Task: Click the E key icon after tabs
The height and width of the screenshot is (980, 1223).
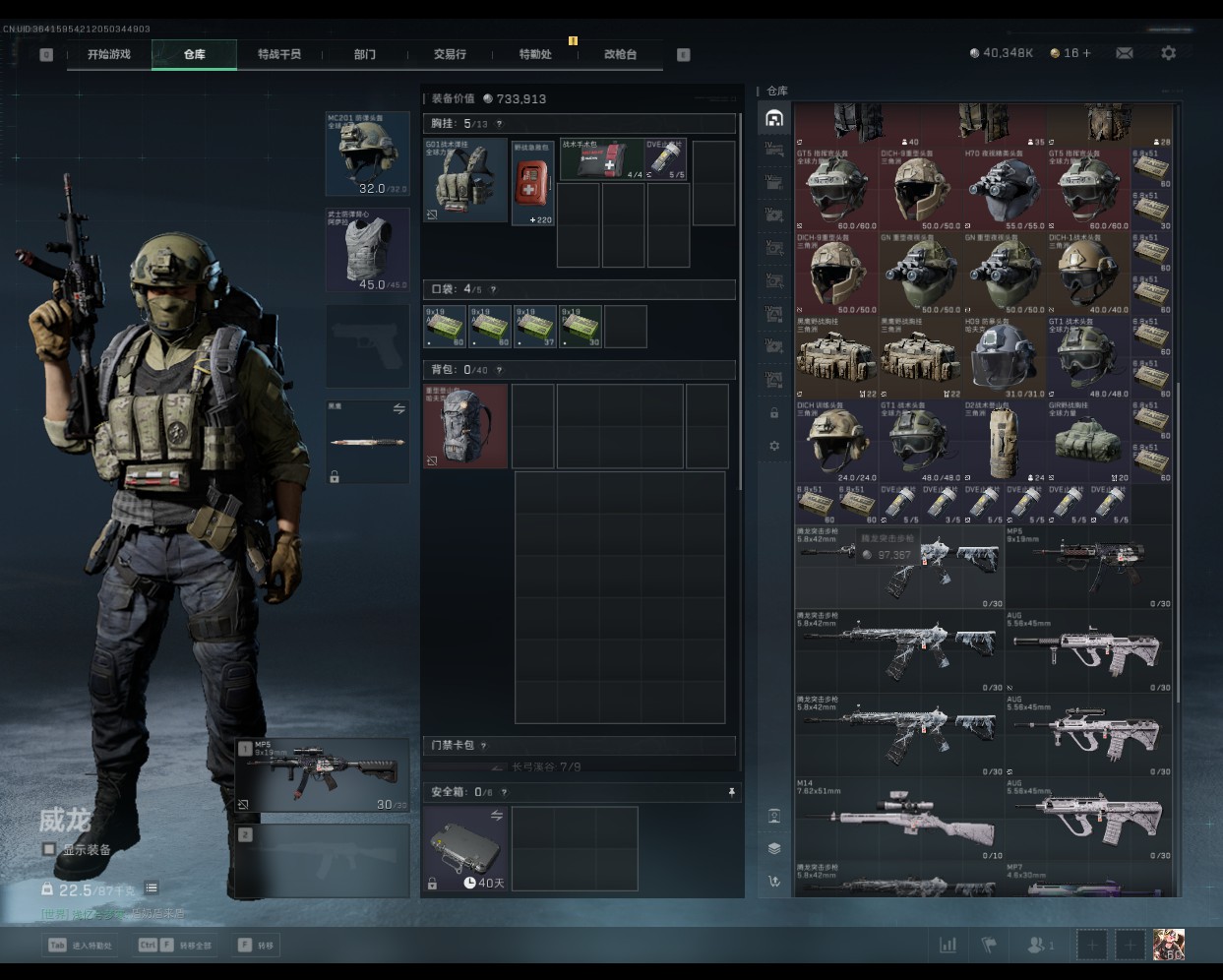Action: (684, 54)
